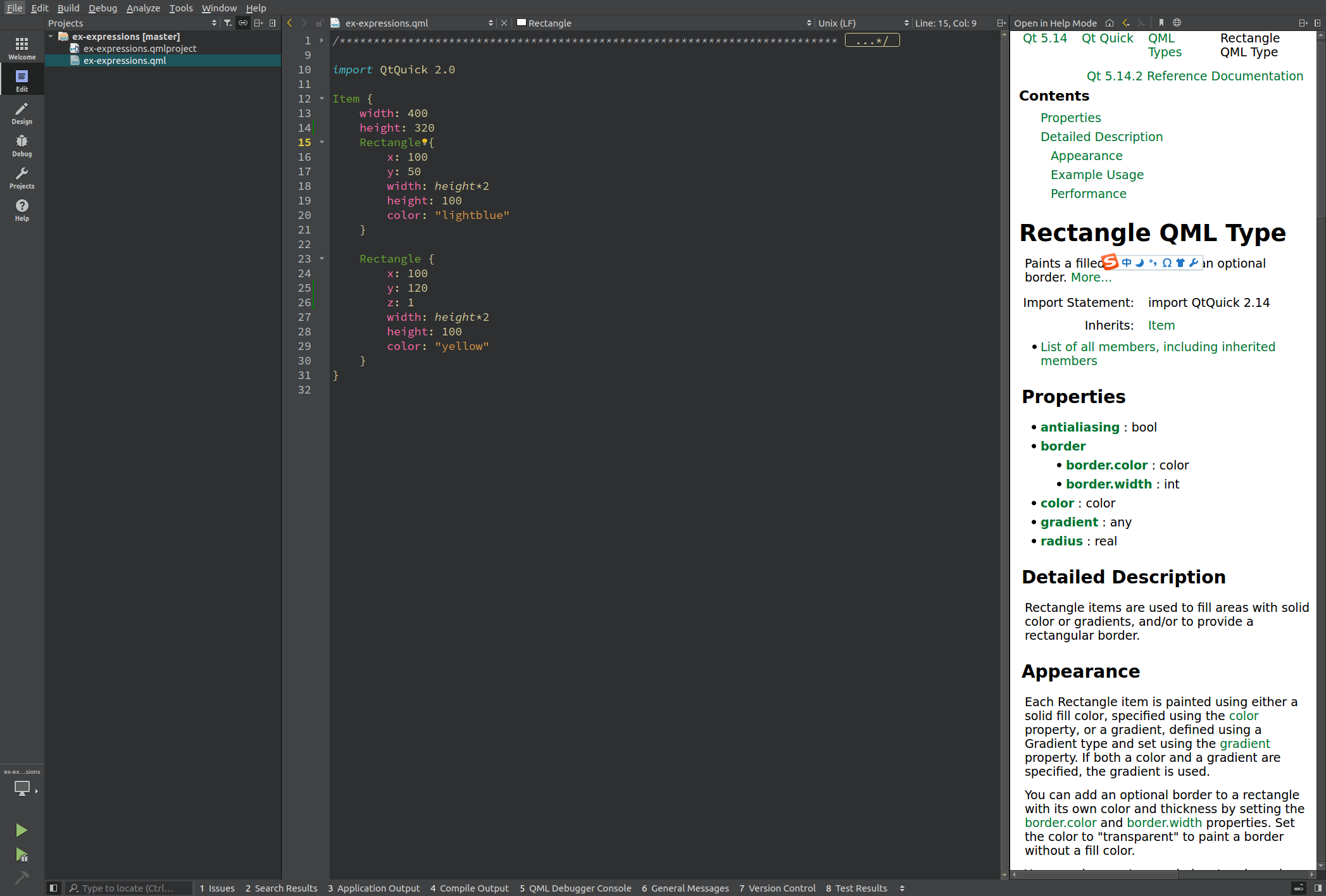Click the green Run button
This screenshot has width=1326, height=896.
pos(22,830)
